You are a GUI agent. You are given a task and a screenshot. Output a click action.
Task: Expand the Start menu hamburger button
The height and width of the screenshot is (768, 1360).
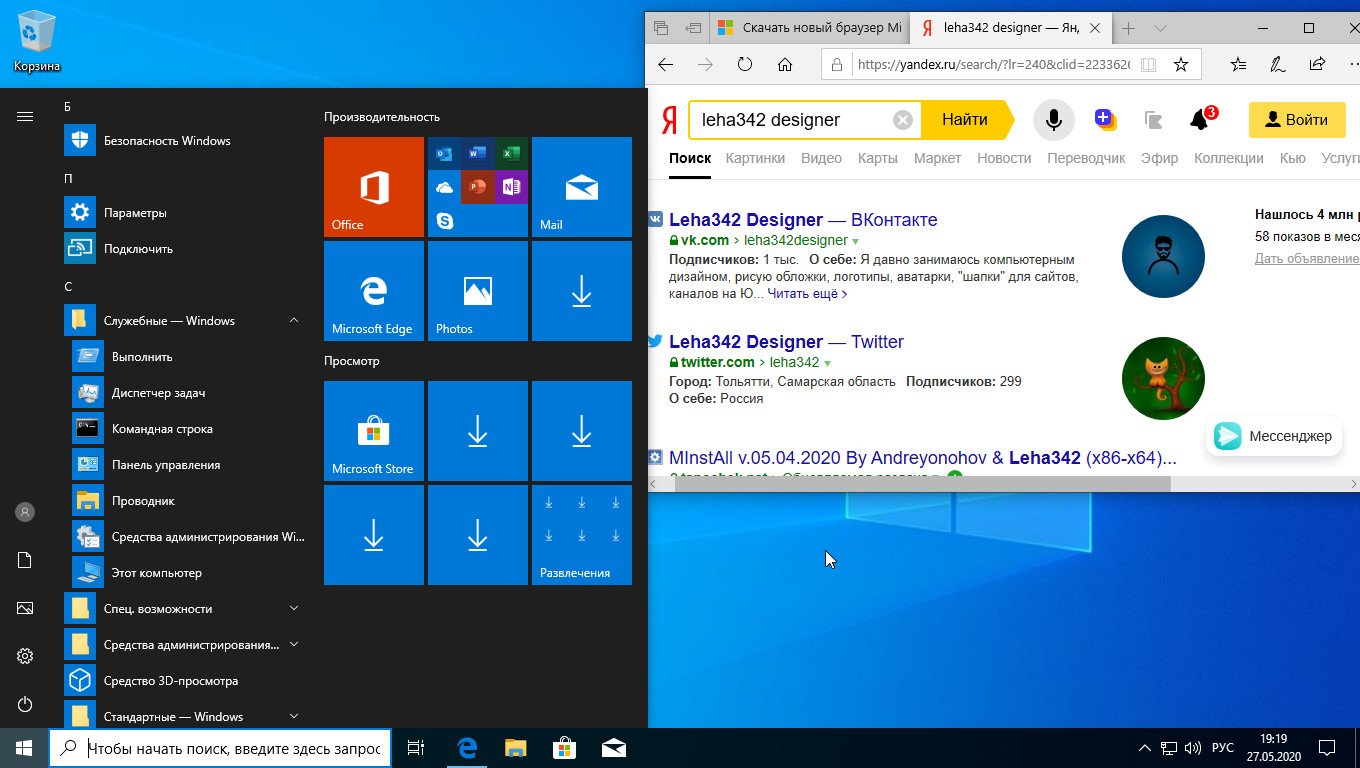(x=25, y=116)
